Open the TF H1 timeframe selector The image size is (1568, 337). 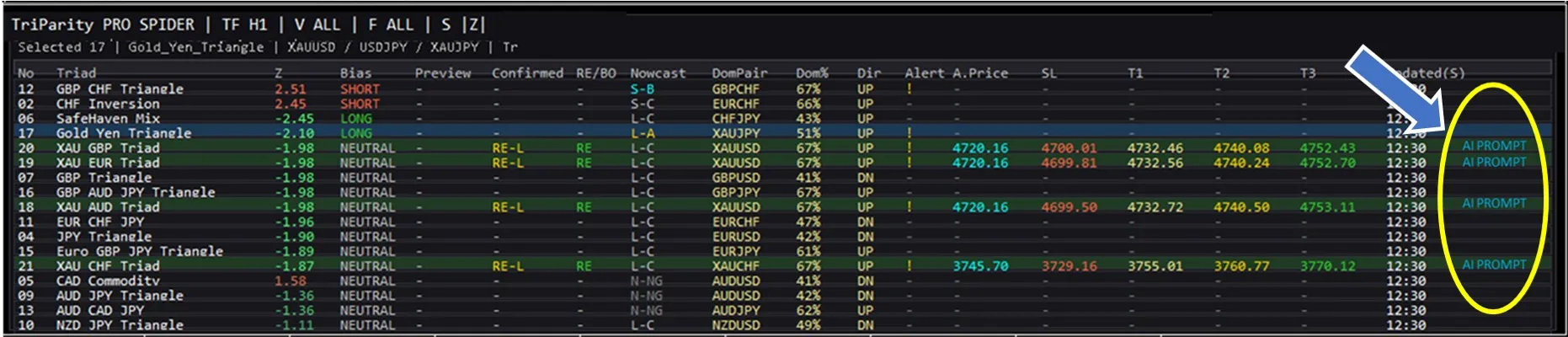[x=244, y=24]
